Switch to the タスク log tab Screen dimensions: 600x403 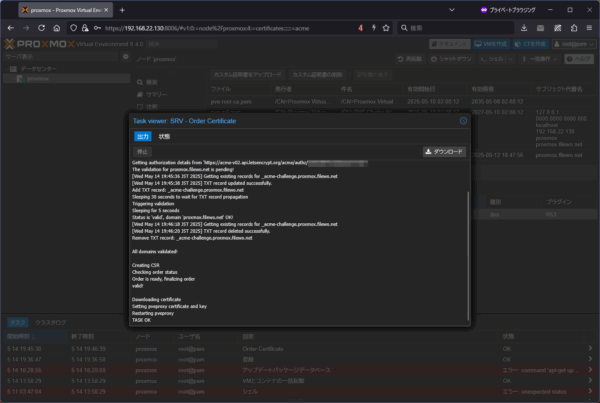[x=18, y=323]
